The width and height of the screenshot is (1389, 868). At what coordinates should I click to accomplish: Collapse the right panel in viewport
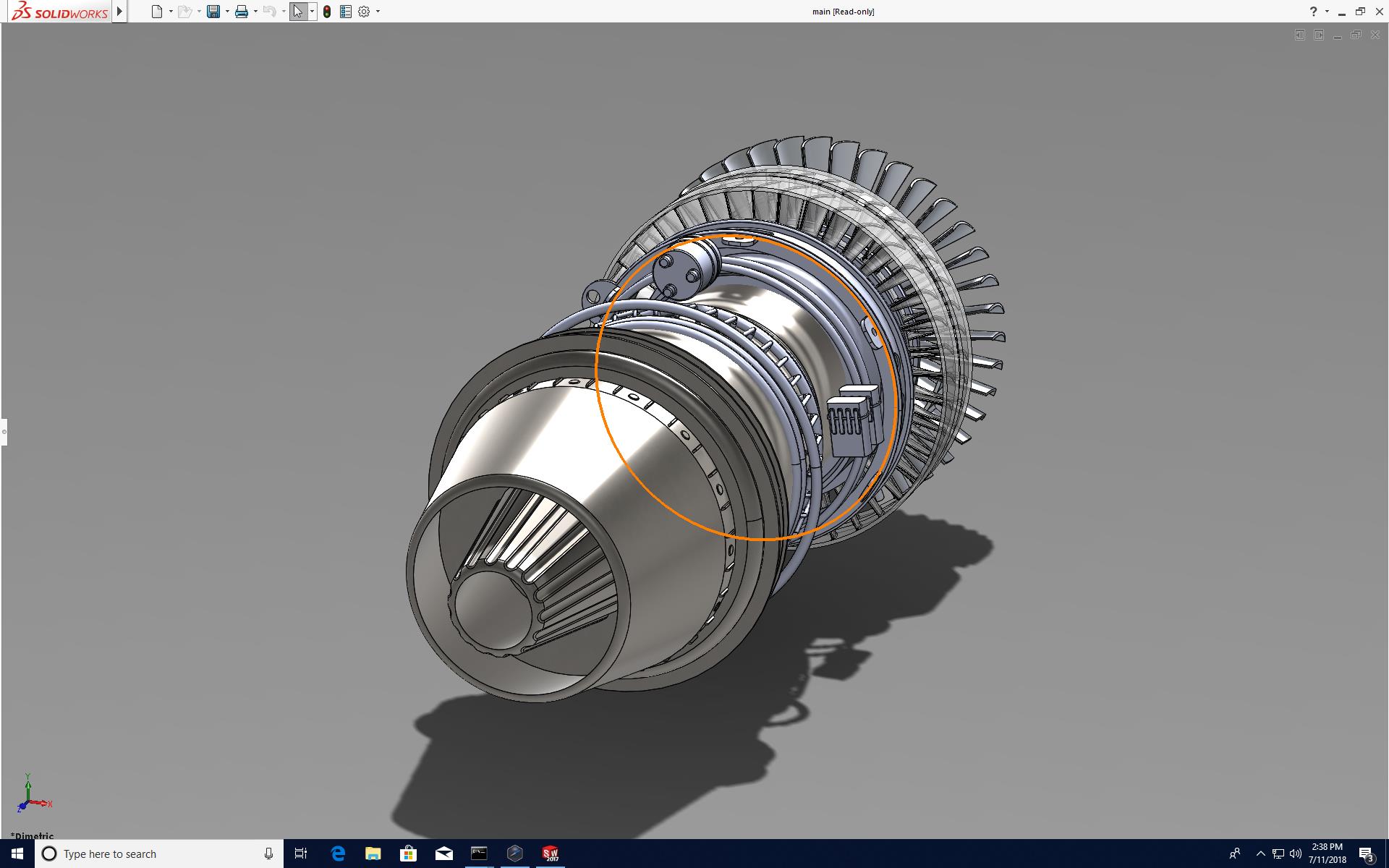(x=1319, y=35)
